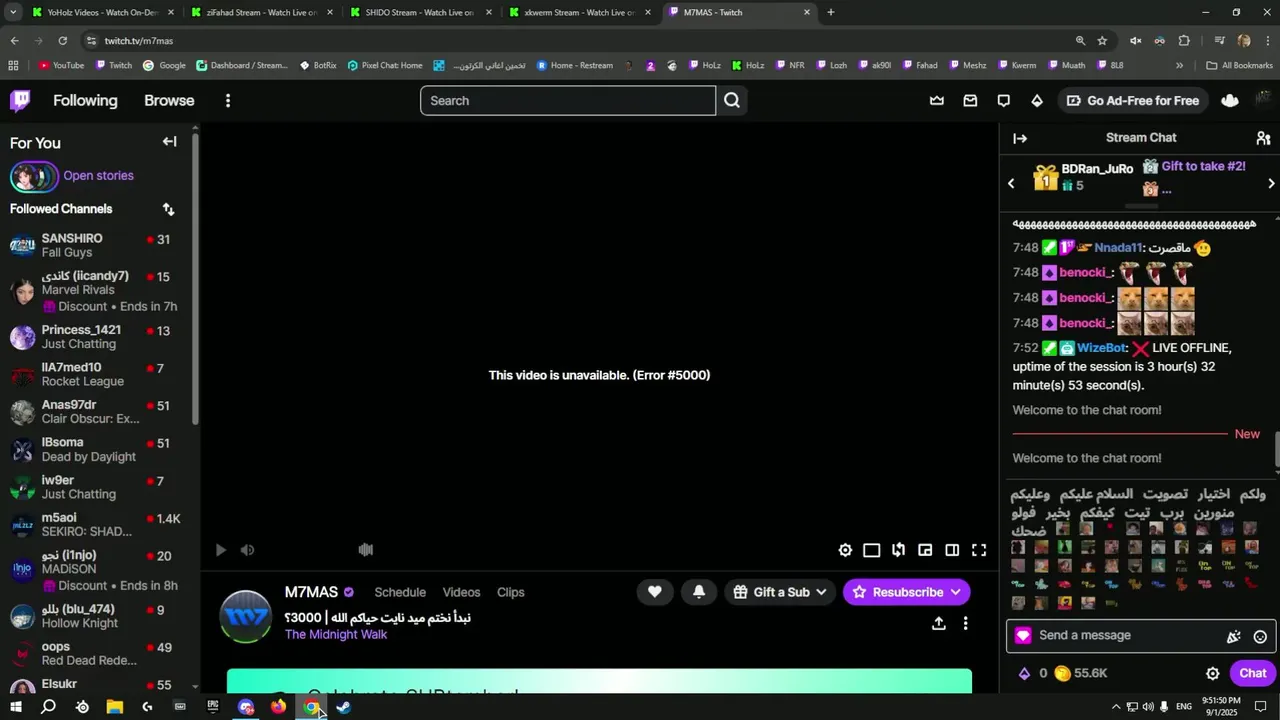Image resolution: width=1280 pixels, height=720 pixels.
Task: Open Twitch home via the logo icon
Action: [20, 100]
